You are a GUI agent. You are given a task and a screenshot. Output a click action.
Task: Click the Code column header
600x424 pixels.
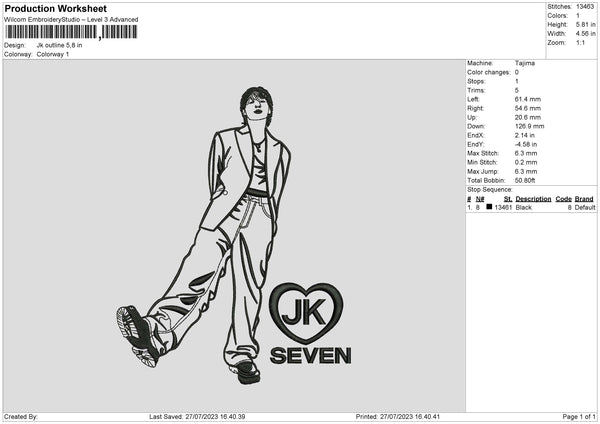tap(563, 199)
